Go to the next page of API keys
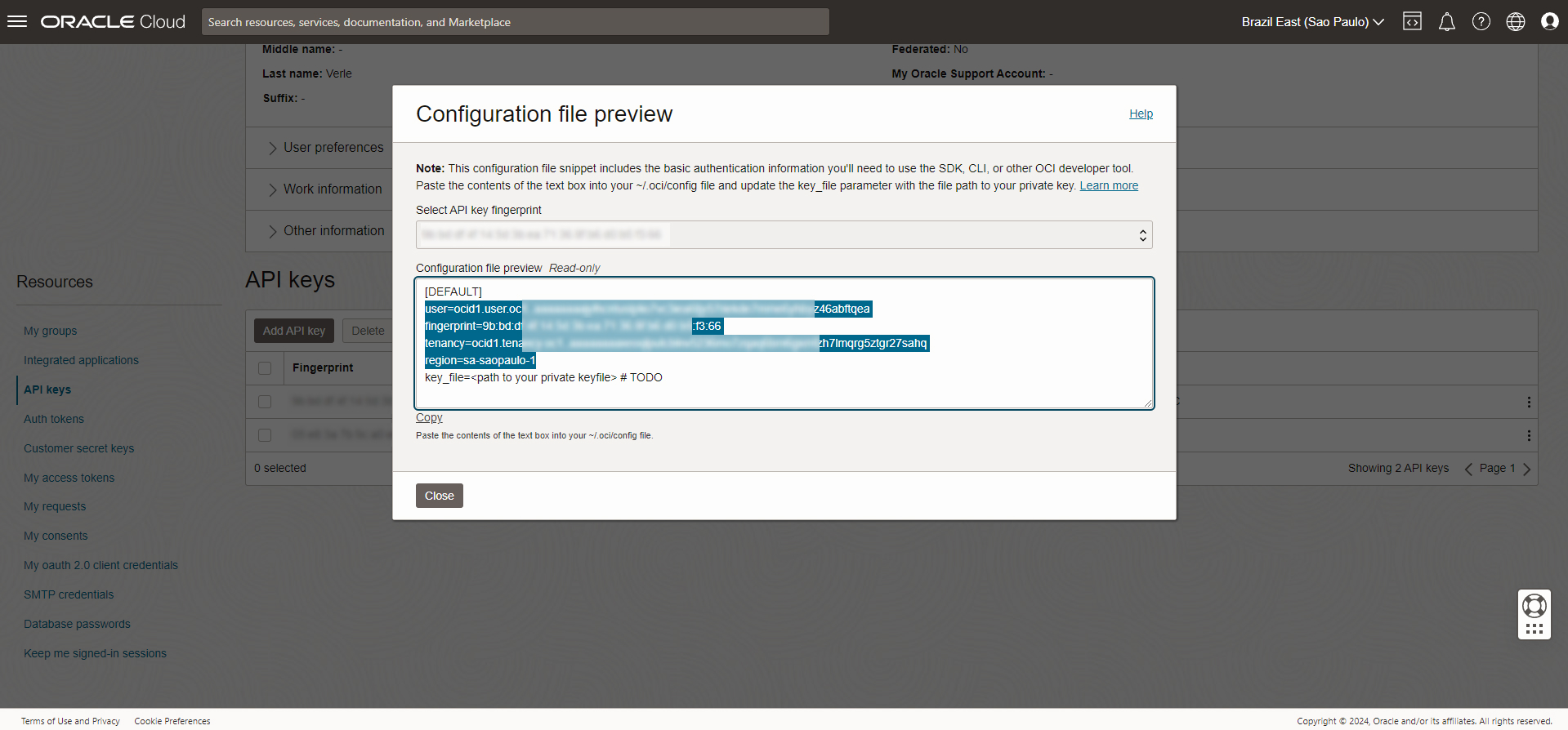1568x730 pixels. tap(1526, 469)
